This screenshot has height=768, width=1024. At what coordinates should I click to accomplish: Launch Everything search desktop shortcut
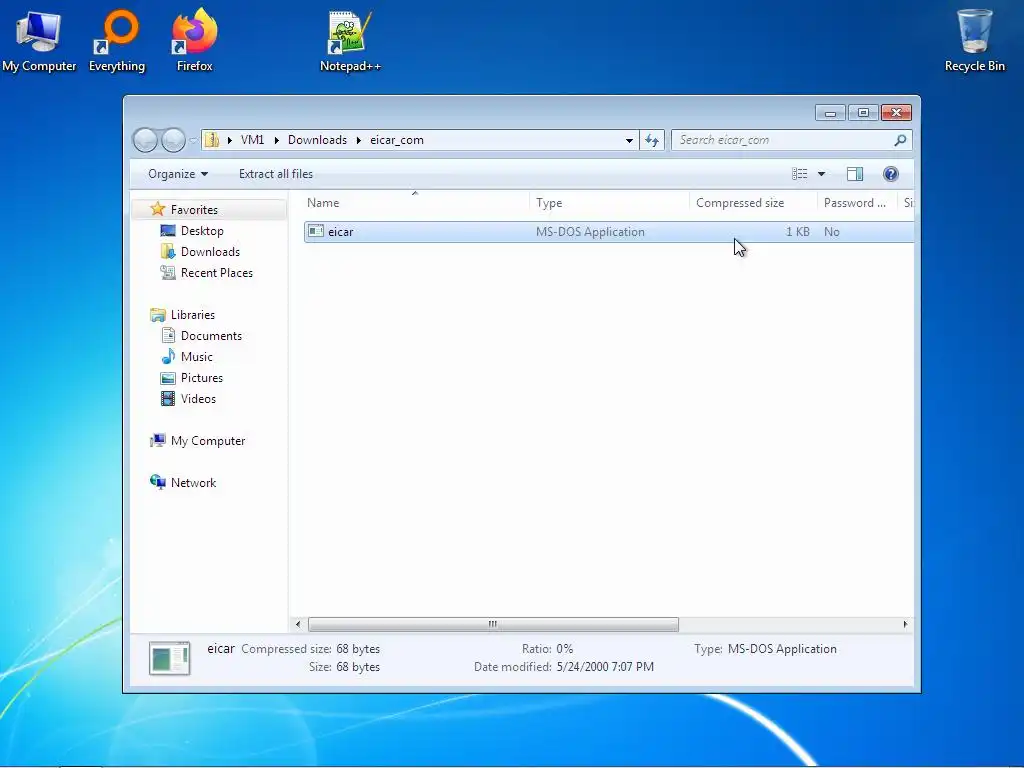[x=117, y=40]
